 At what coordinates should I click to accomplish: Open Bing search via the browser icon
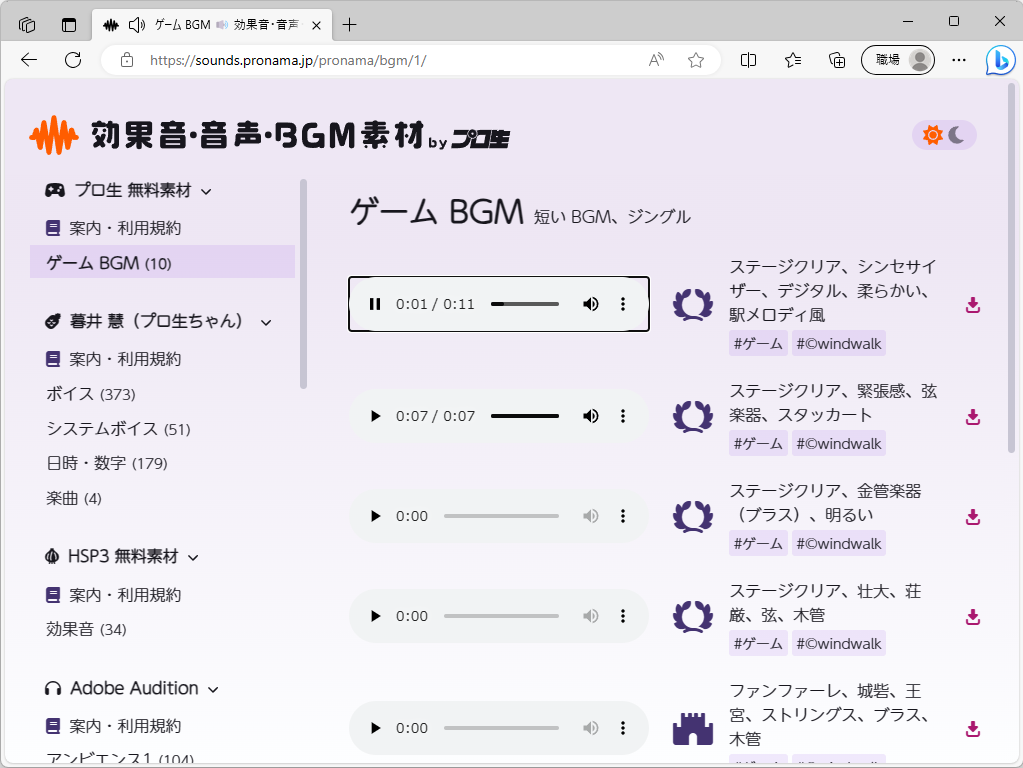point(1000,60)
